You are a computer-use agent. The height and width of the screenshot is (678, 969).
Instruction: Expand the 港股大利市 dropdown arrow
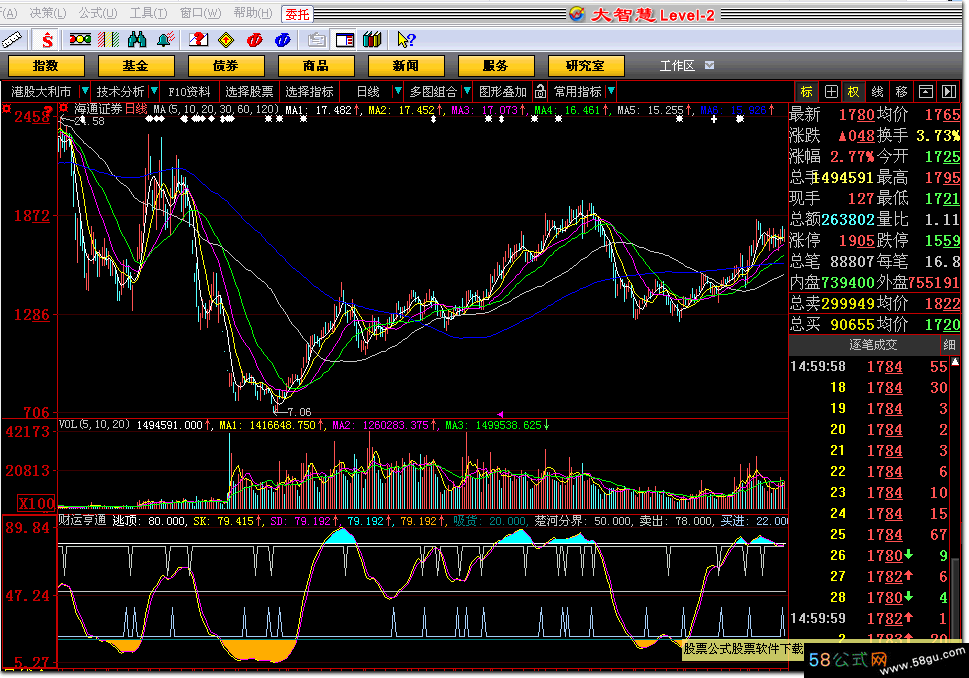[85, 91]
